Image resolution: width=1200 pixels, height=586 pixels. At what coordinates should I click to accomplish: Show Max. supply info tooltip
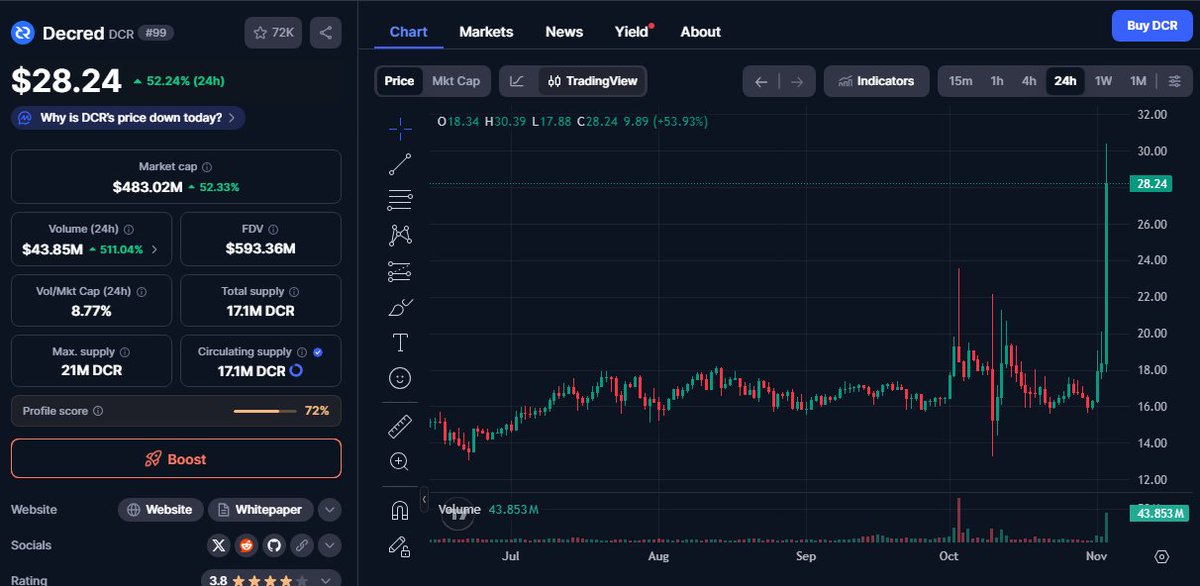pyautogui.click(x=123, y=352)
